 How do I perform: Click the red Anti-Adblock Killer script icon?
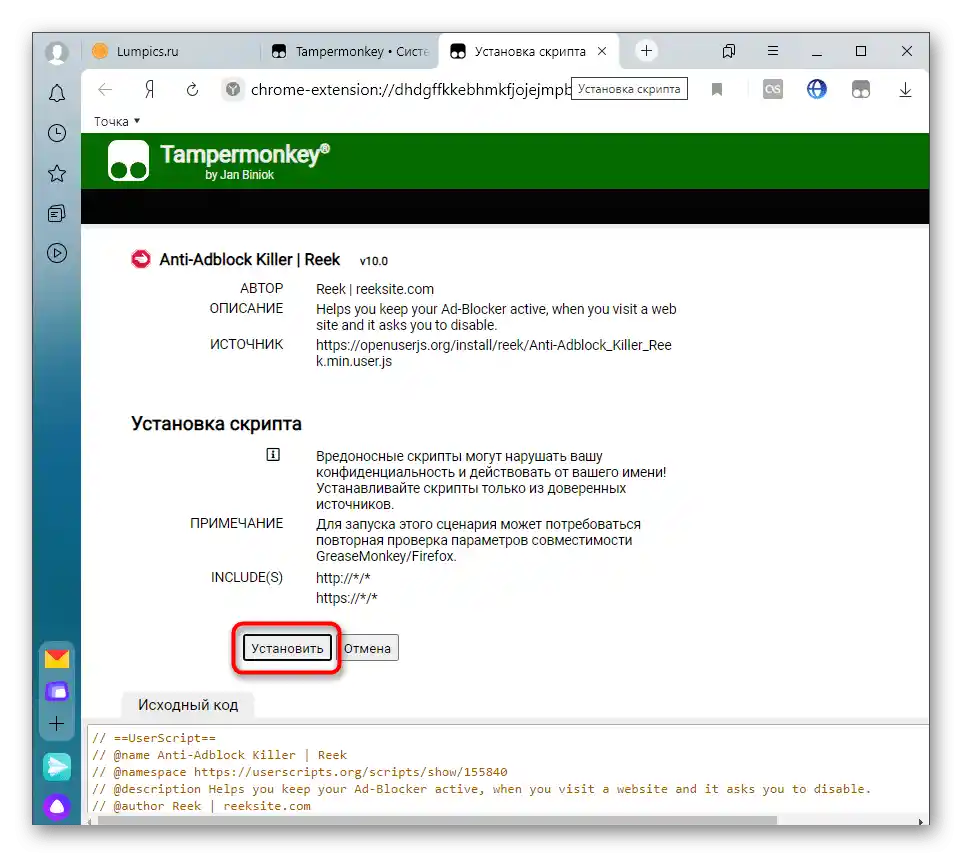140,259
